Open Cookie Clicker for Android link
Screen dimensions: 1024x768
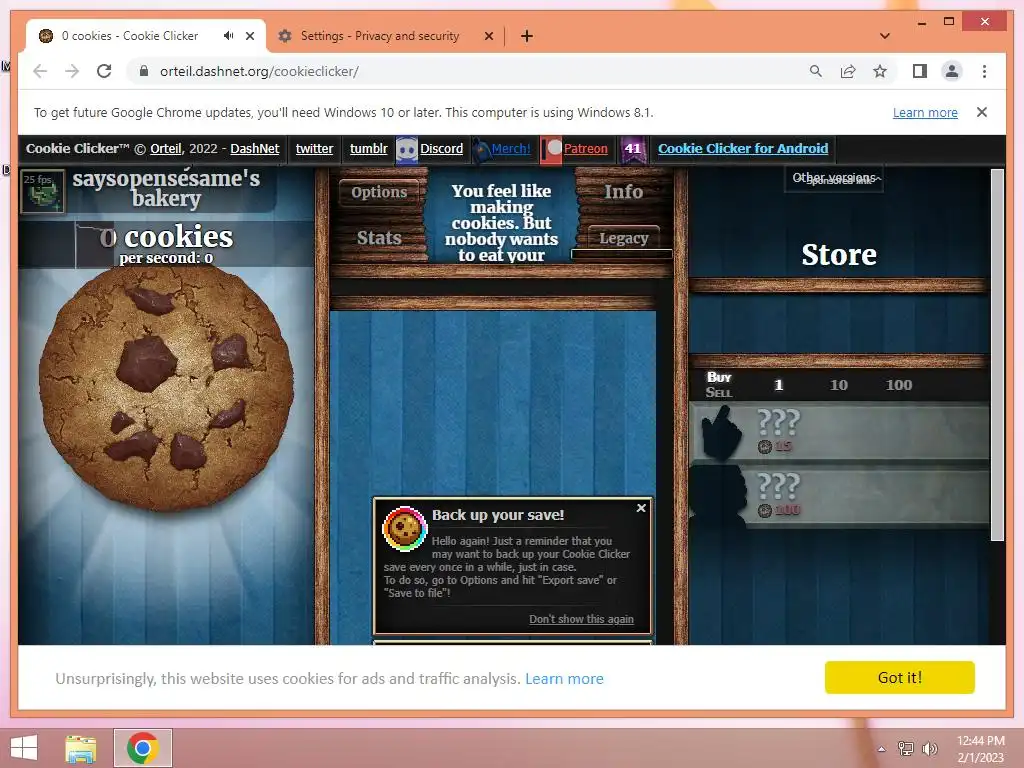click(x=743, y=148)
